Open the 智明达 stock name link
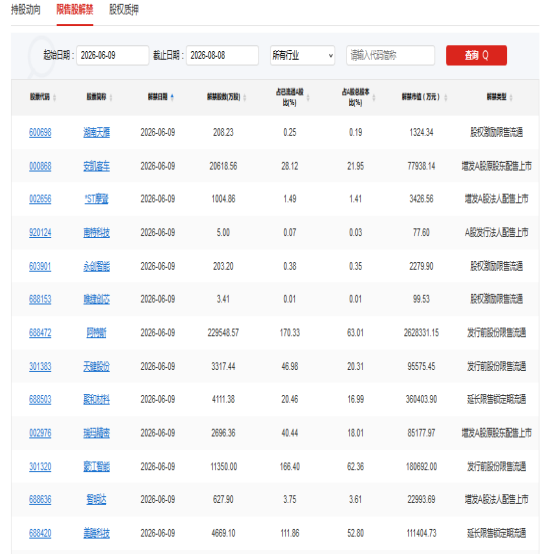 coord(97,500)
